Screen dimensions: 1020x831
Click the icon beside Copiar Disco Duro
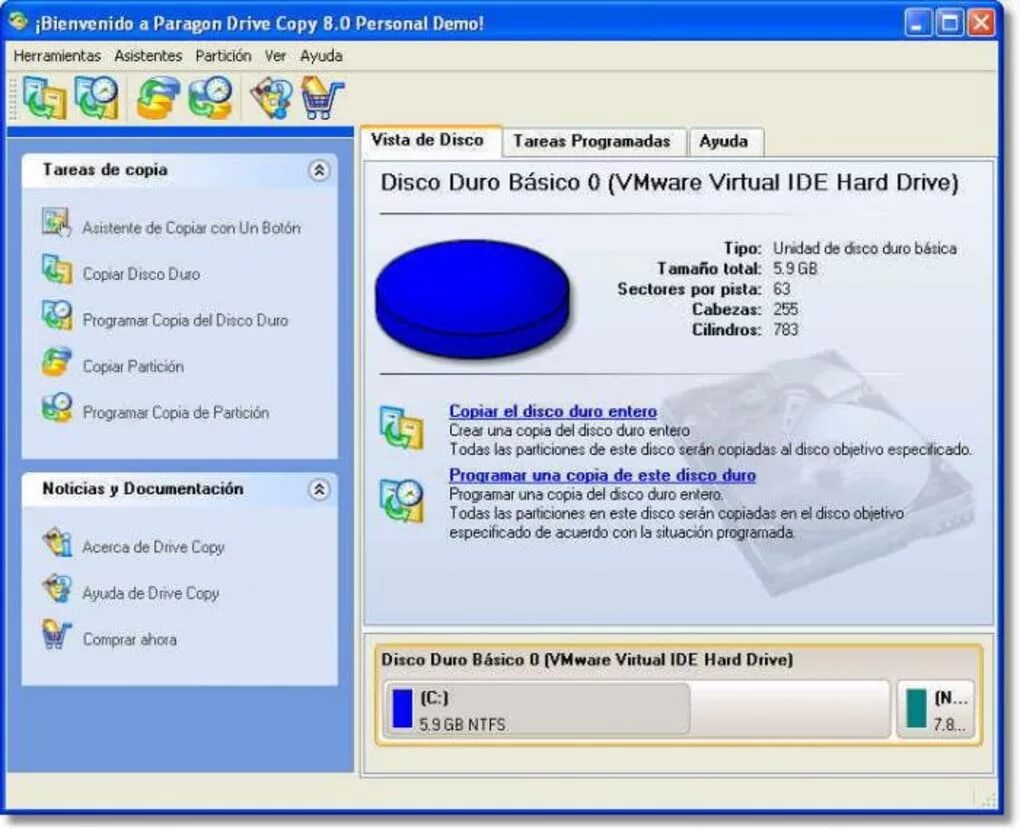[x=57, y=269]
